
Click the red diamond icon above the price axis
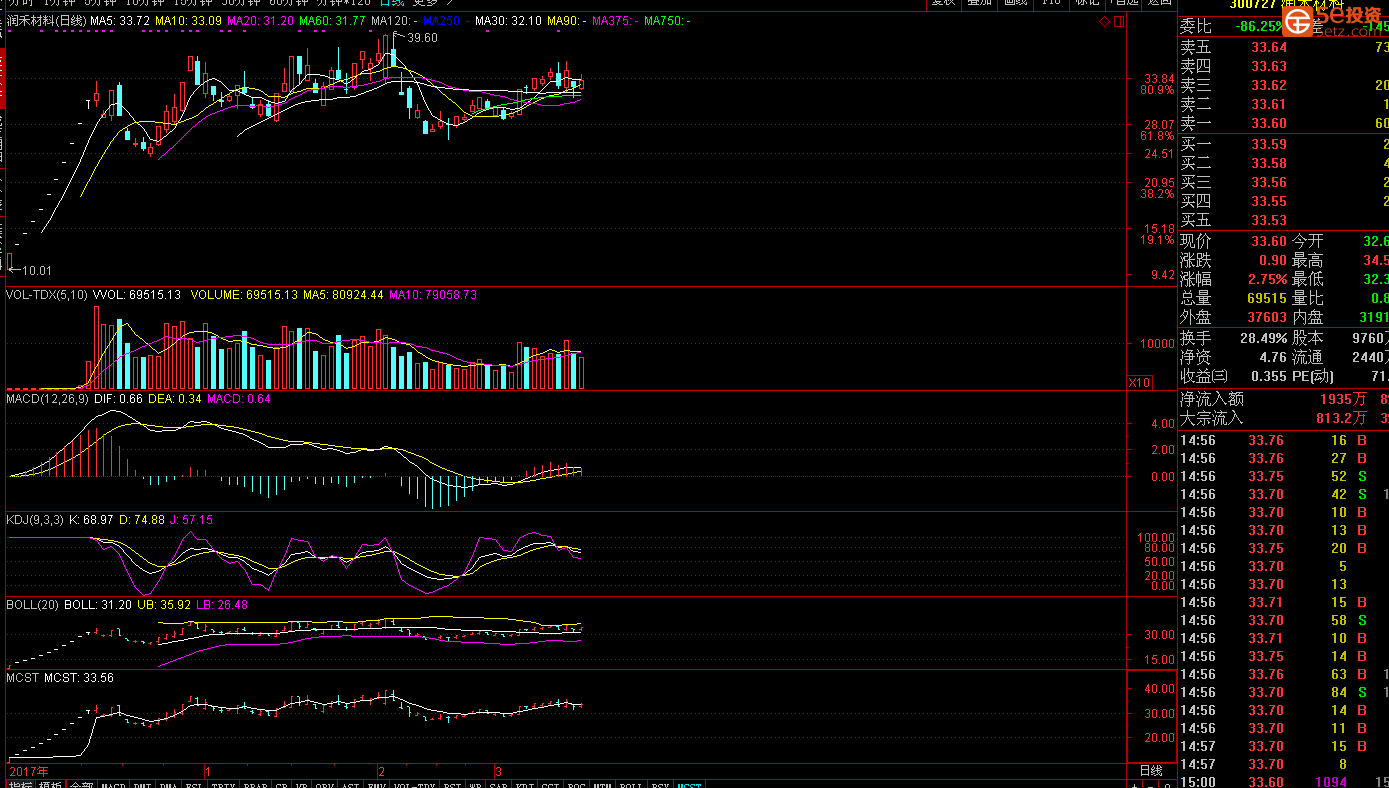1104,21
